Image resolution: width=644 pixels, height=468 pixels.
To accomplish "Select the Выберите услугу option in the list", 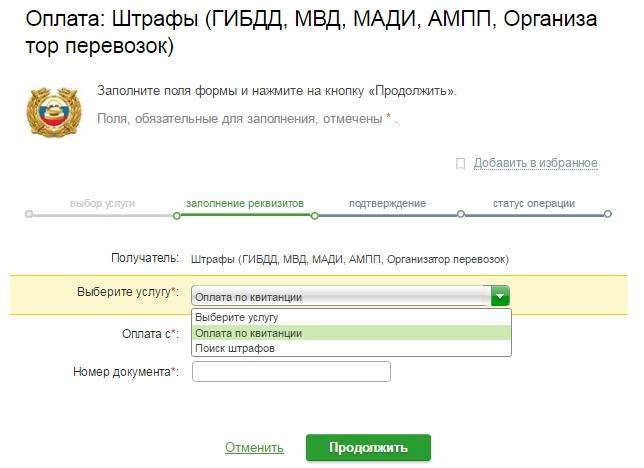I will (351, 317).
